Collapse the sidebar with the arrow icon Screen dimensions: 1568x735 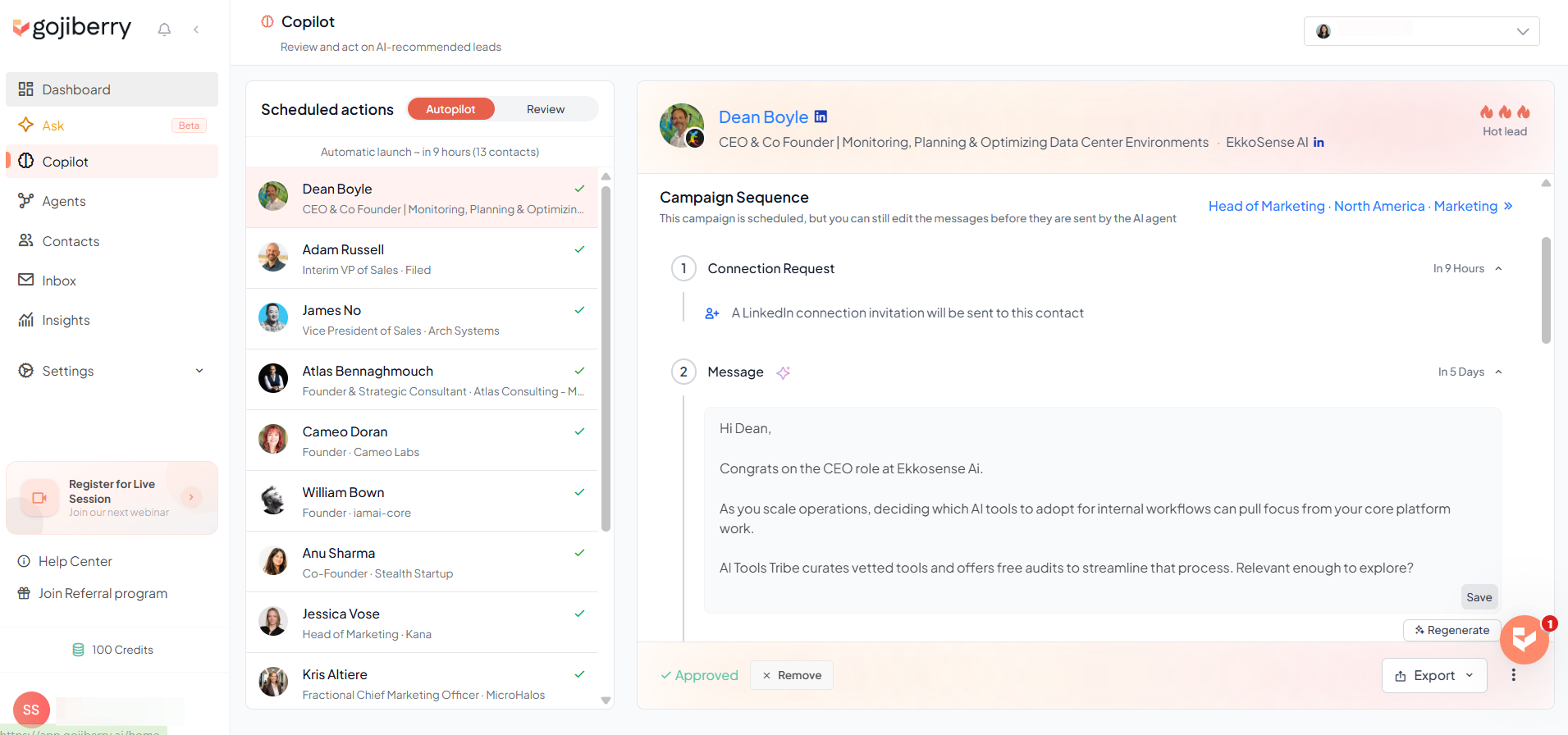pos(196,30)
